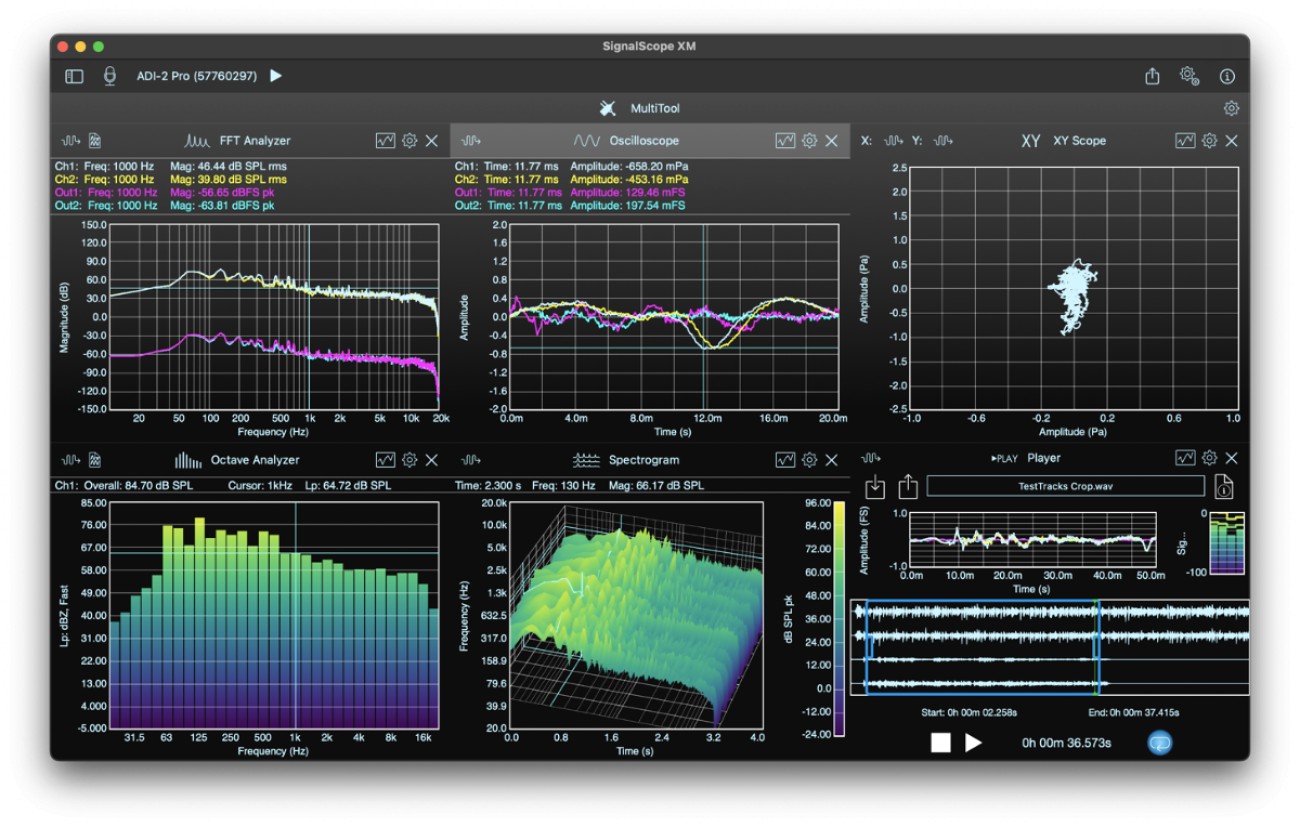Click the Player import file icon
Image resolution: width=1300 pixels, height=827 pixels.
tap(874, 486)
